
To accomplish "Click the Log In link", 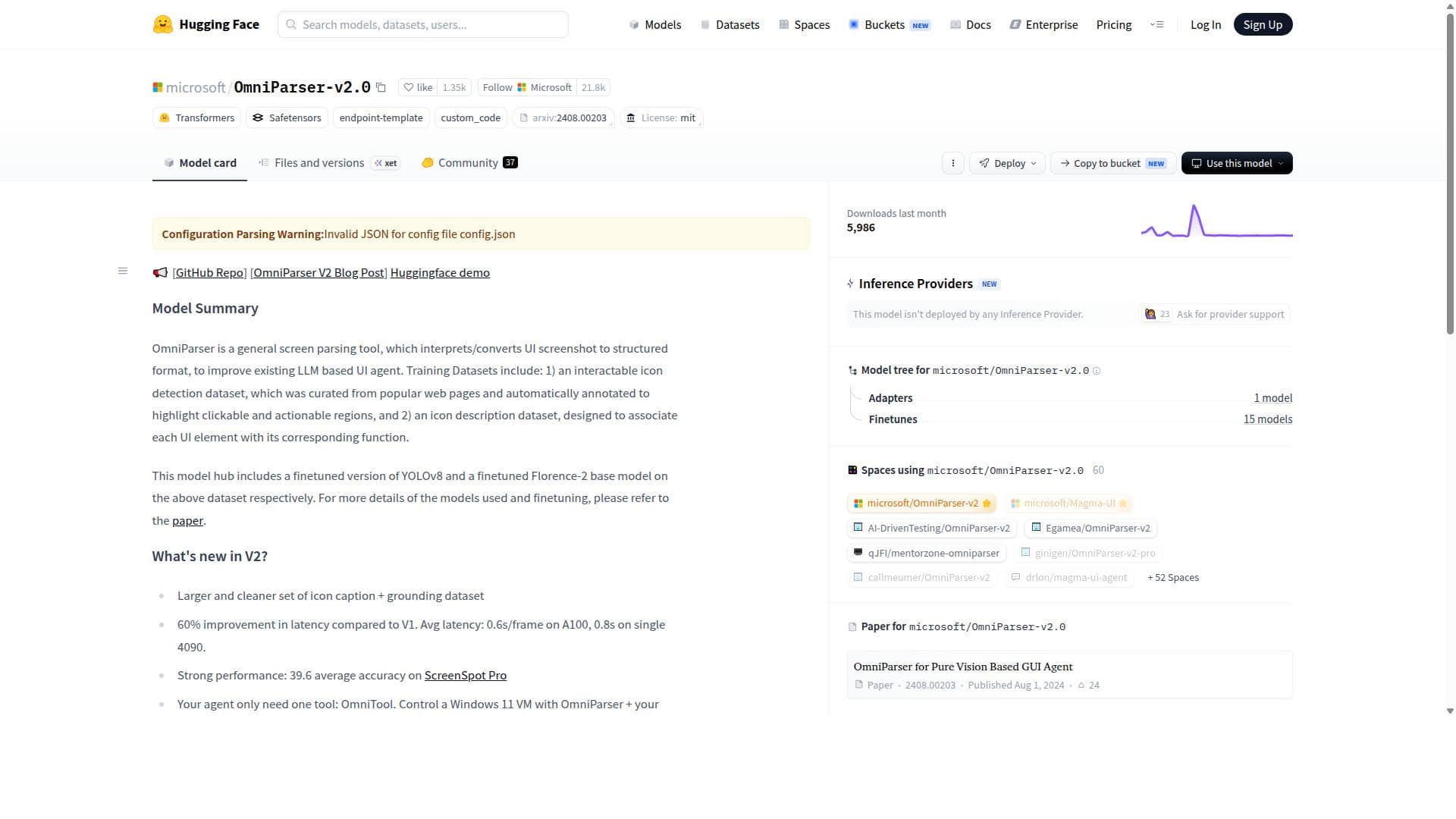I will (x=1206, y=24).
